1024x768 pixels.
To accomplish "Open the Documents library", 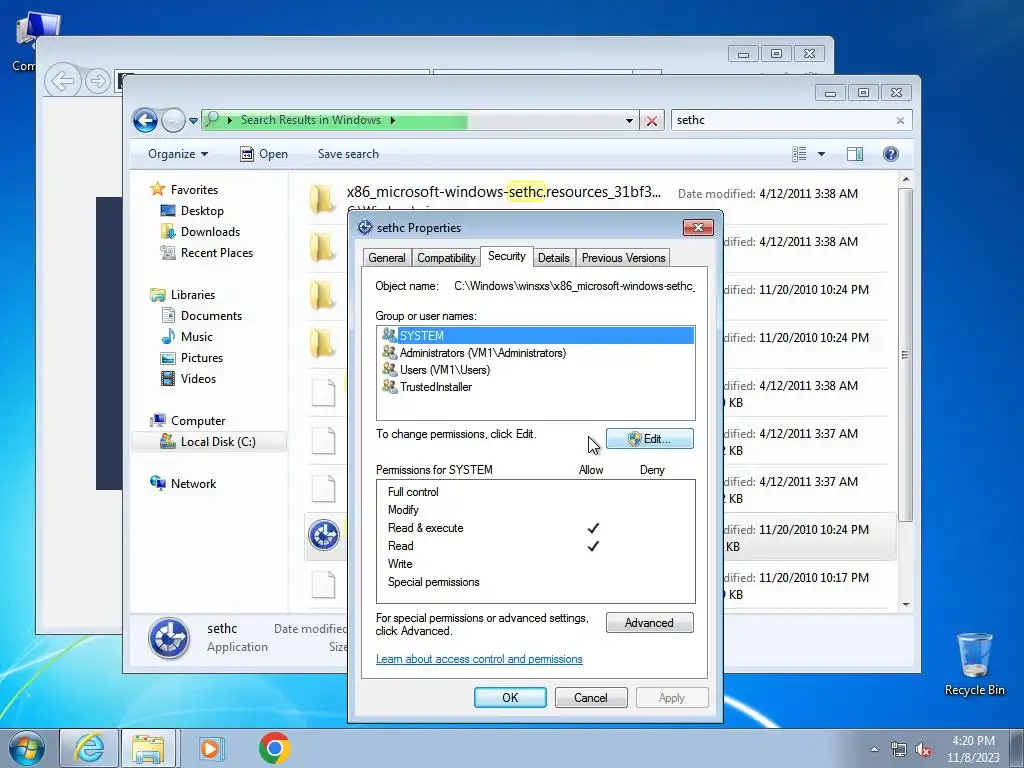I will point(202,315).
